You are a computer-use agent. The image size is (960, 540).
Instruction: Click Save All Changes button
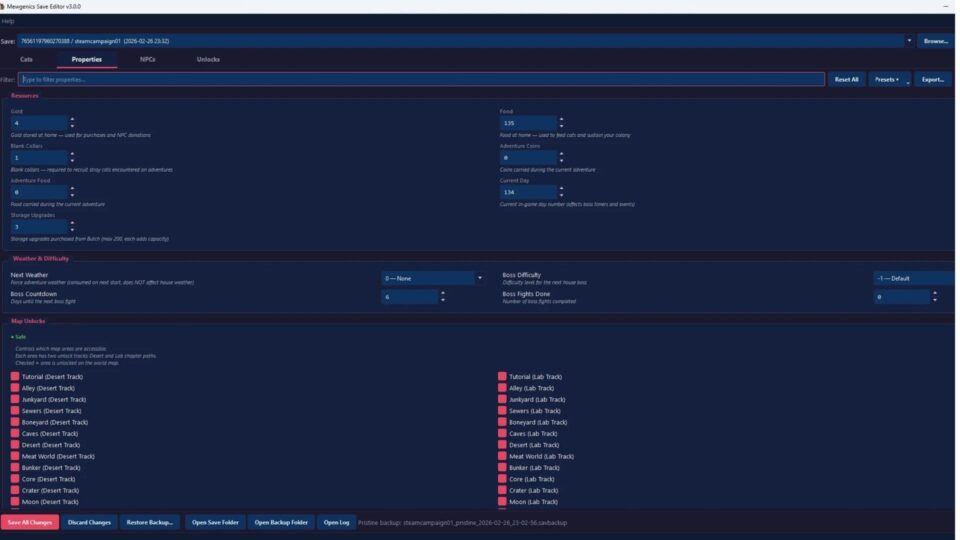click(30, 522)
